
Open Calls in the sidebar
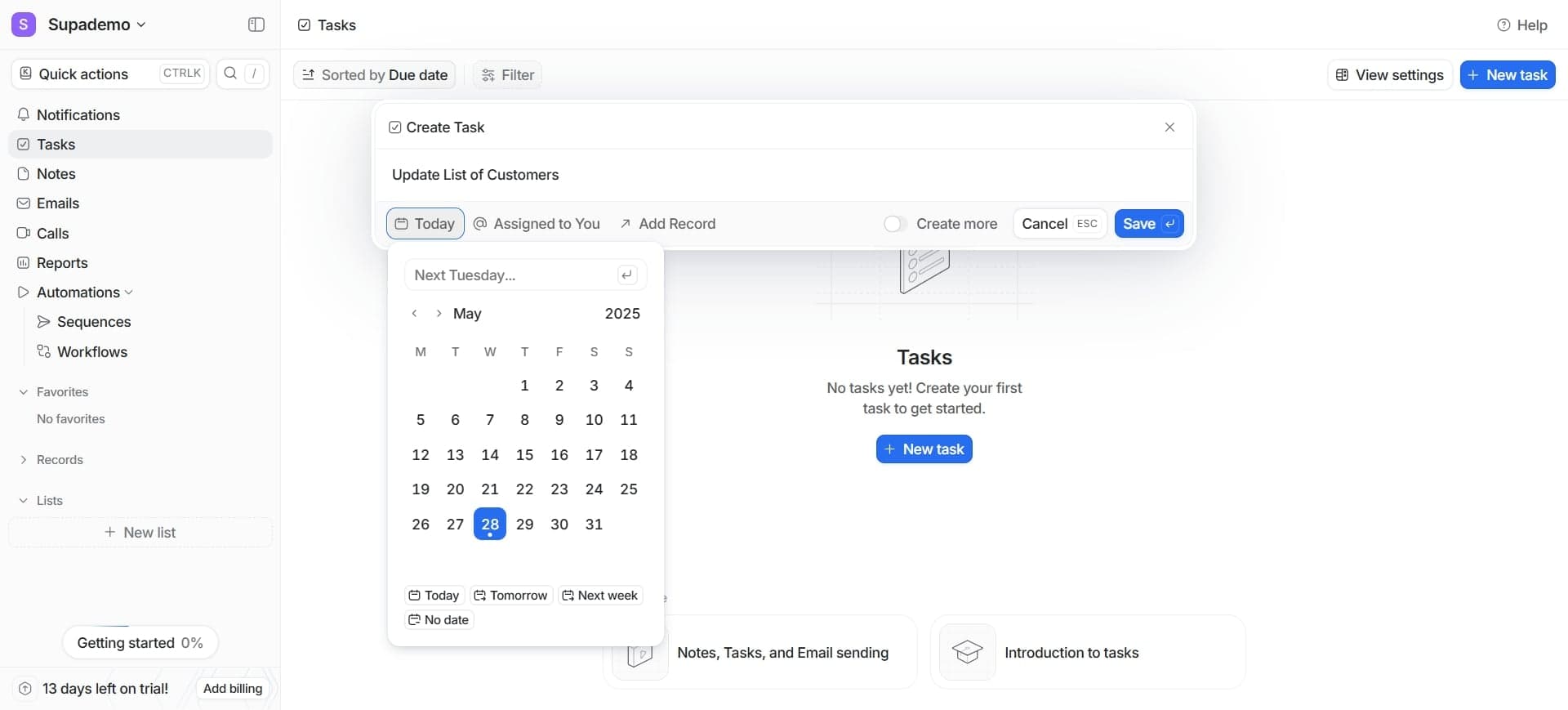[140, 233]
